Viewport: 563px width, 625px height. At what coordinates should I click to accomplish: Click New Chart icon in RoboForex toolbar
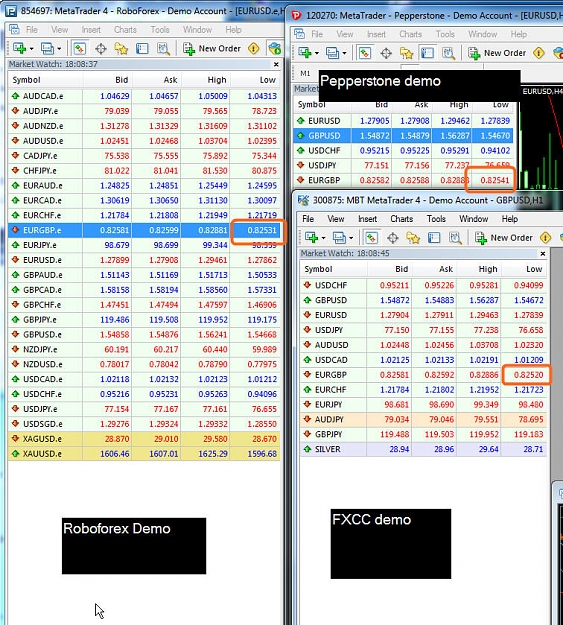tap(19, 49)
